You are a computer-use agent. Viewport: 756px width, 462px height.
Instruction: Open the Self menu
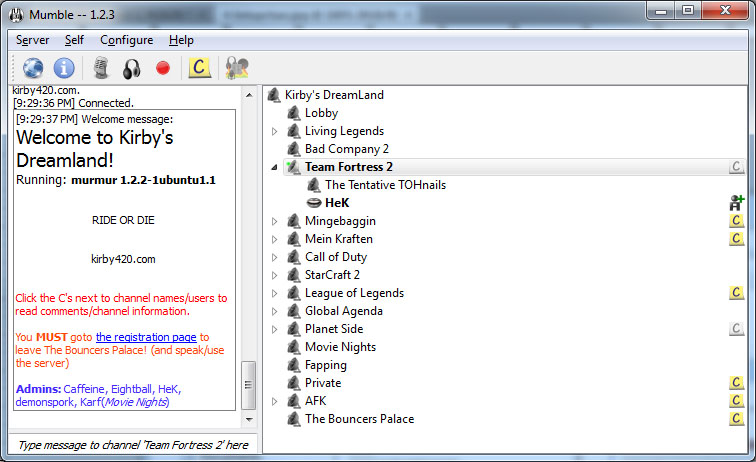(x=74, y=40)
